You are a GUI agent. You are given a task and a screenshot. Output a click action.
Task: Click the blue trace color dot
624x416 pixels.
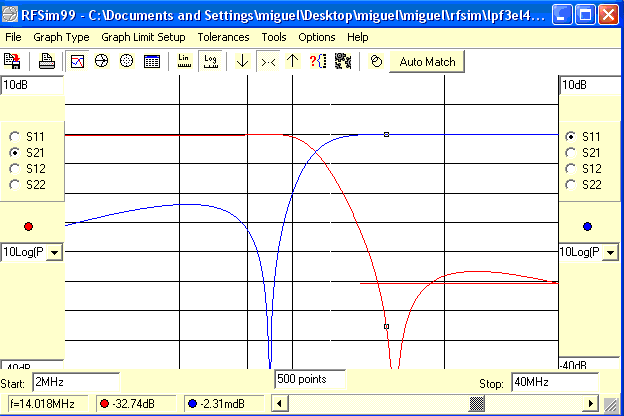pos(587,227)
